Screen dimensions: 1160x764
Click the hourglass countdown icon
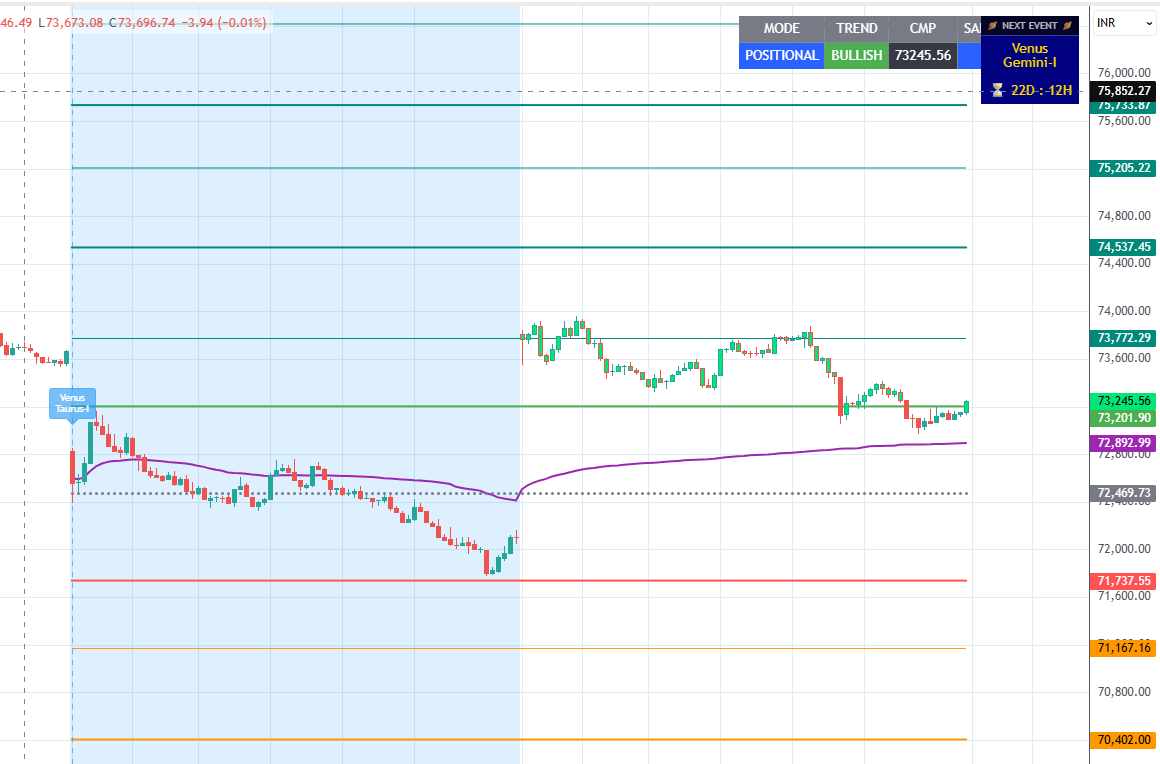tap(997, 90)
